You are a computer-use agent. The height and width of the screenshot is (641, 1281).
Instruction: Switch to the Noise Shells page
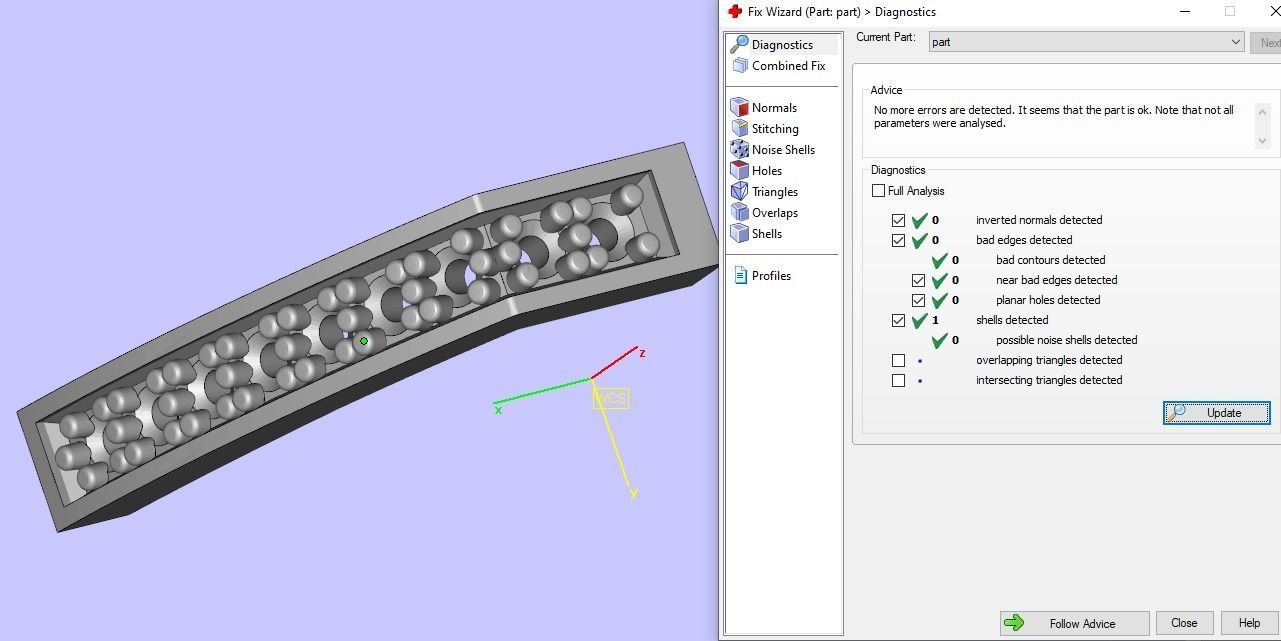[x=783, y=149]
